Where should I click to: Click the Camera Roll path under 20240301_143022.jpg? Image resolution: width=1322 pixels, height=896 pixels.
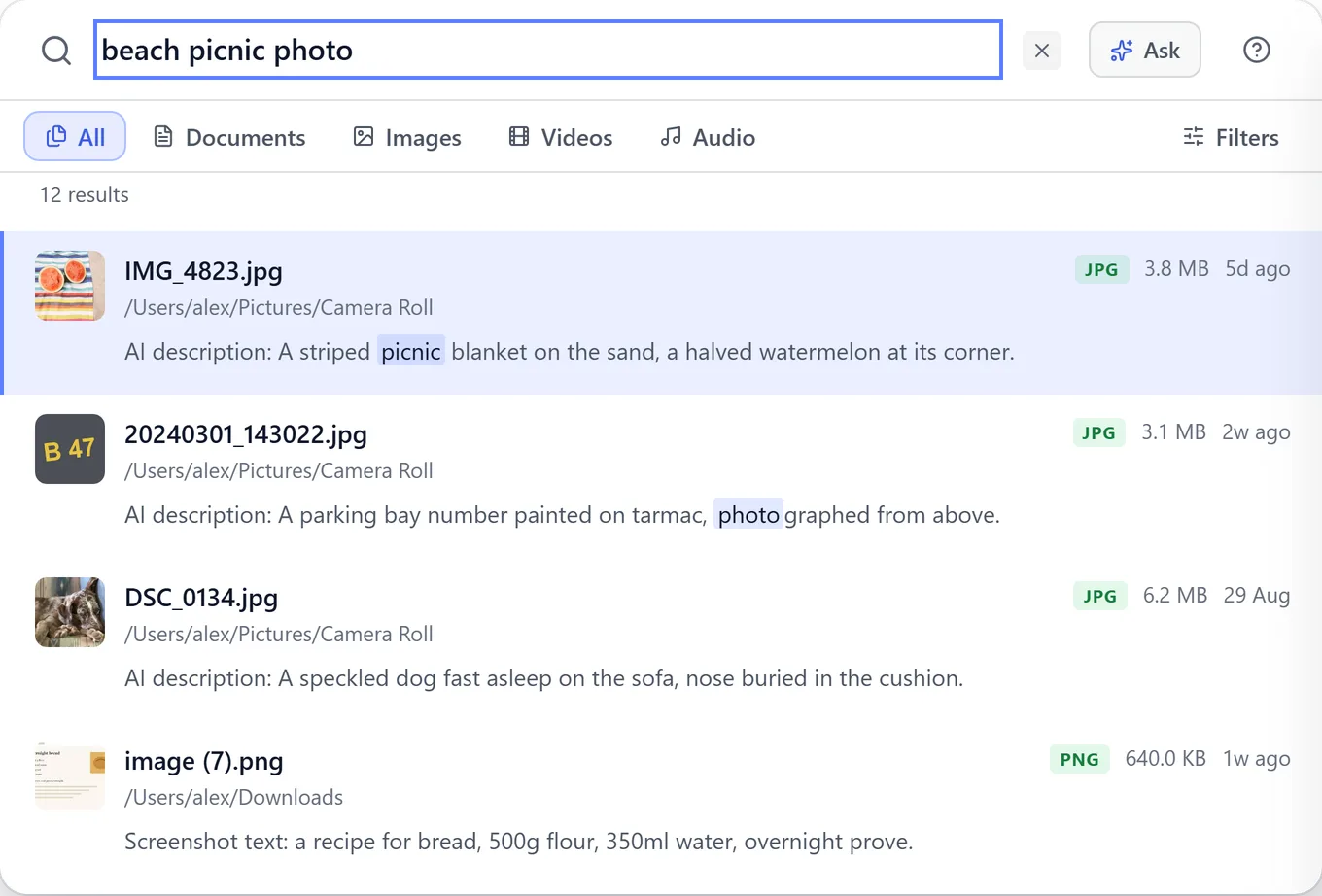click(279, 470)
